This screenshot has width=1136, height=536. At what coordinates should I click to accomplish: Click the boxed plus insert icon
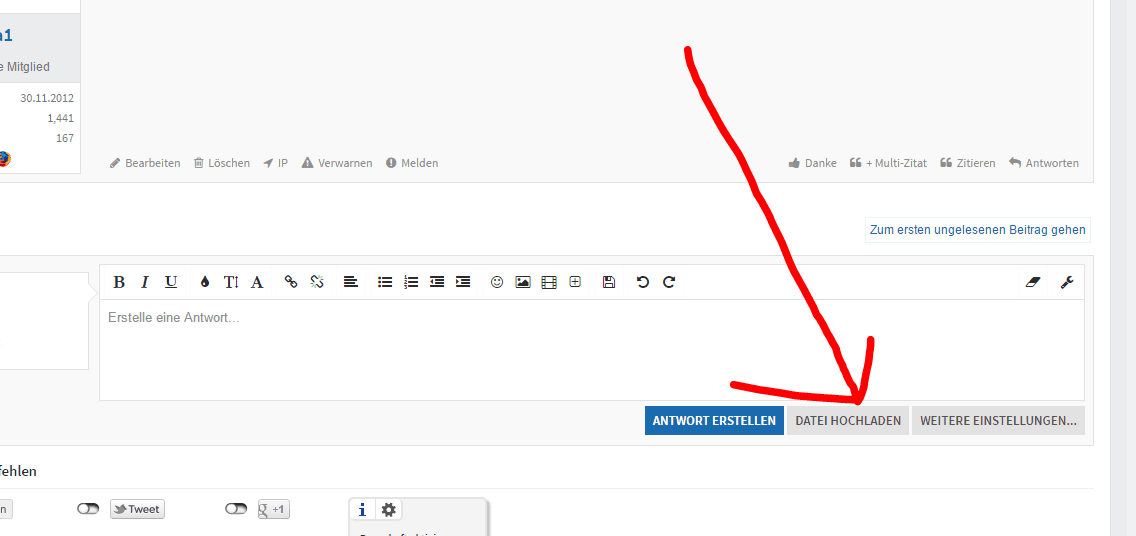coord(575,282)
